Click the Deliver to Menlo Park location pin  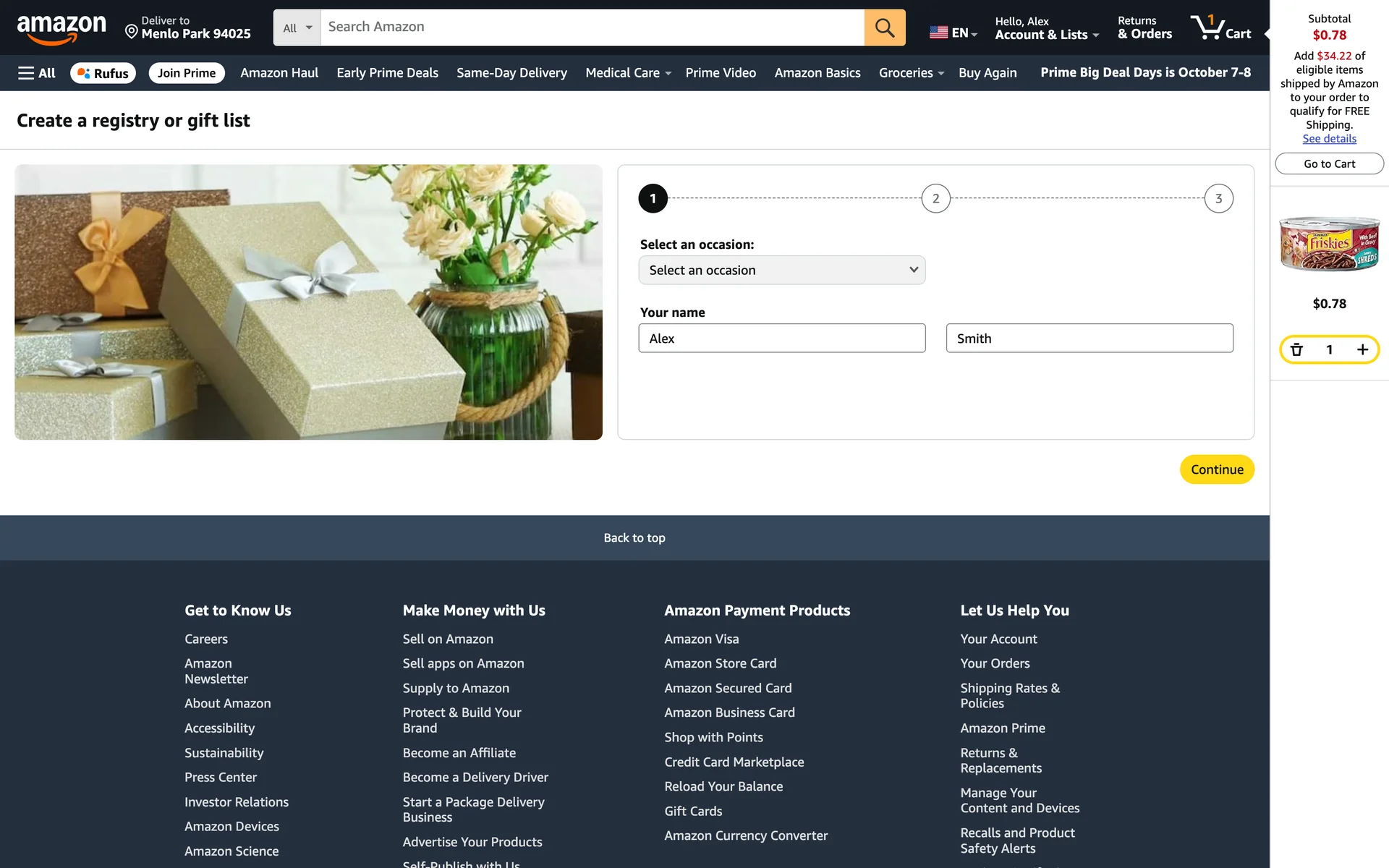(x=132, y=31)
